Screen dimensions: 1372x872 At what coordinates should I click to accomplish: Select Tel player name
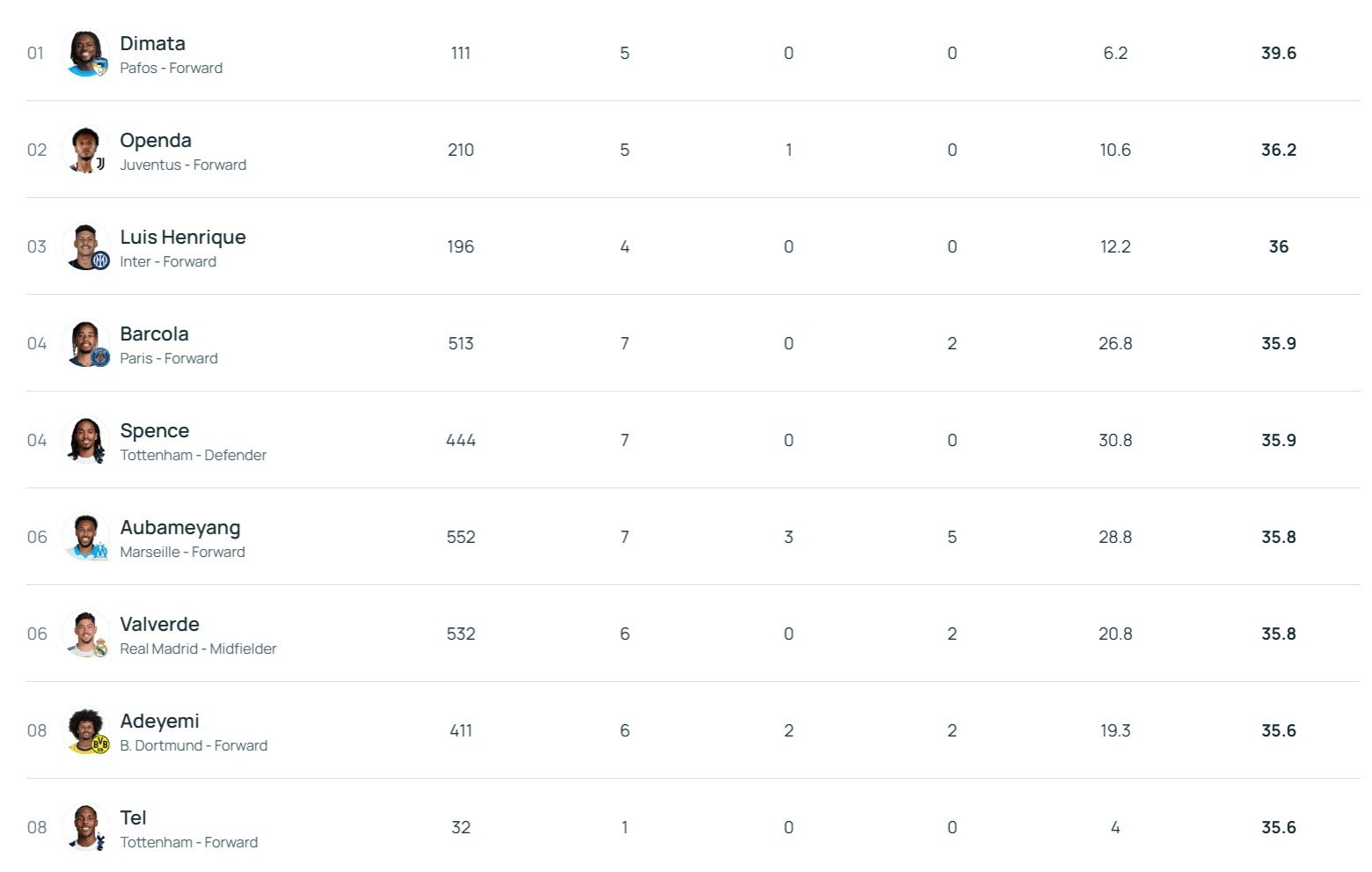coord(133,817)
